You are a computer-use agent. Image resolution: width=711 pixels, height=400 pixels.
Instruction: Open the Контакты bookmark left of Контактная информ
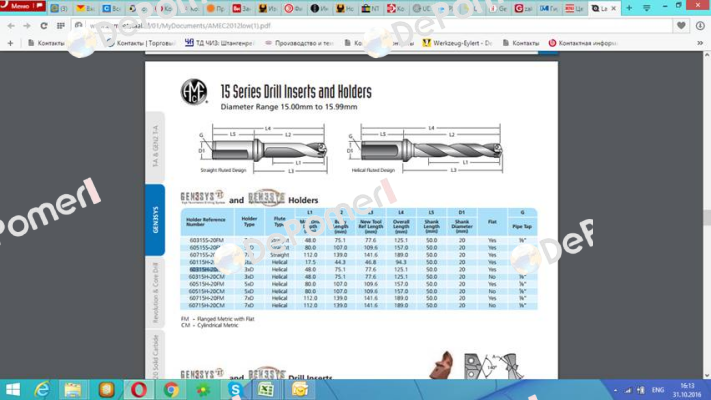[521, 43]
